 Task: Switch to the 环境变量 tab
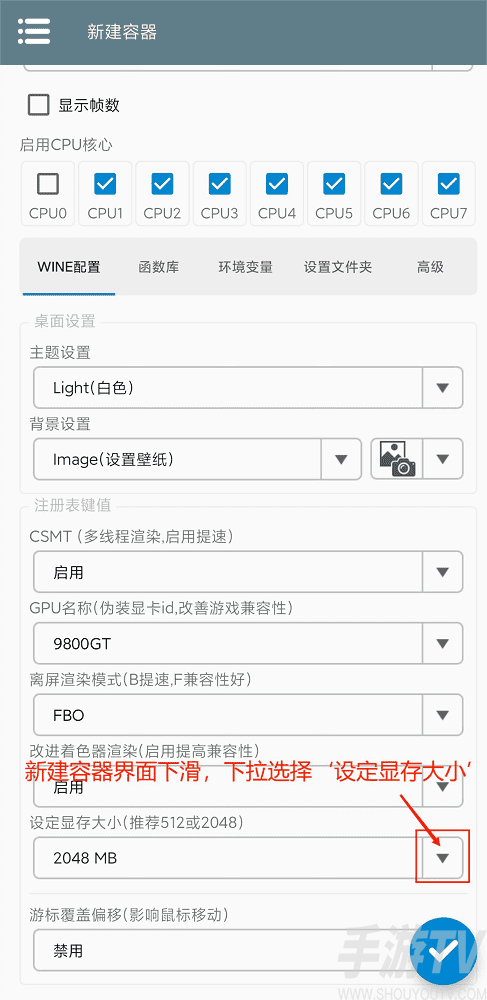tap(245, 267)
